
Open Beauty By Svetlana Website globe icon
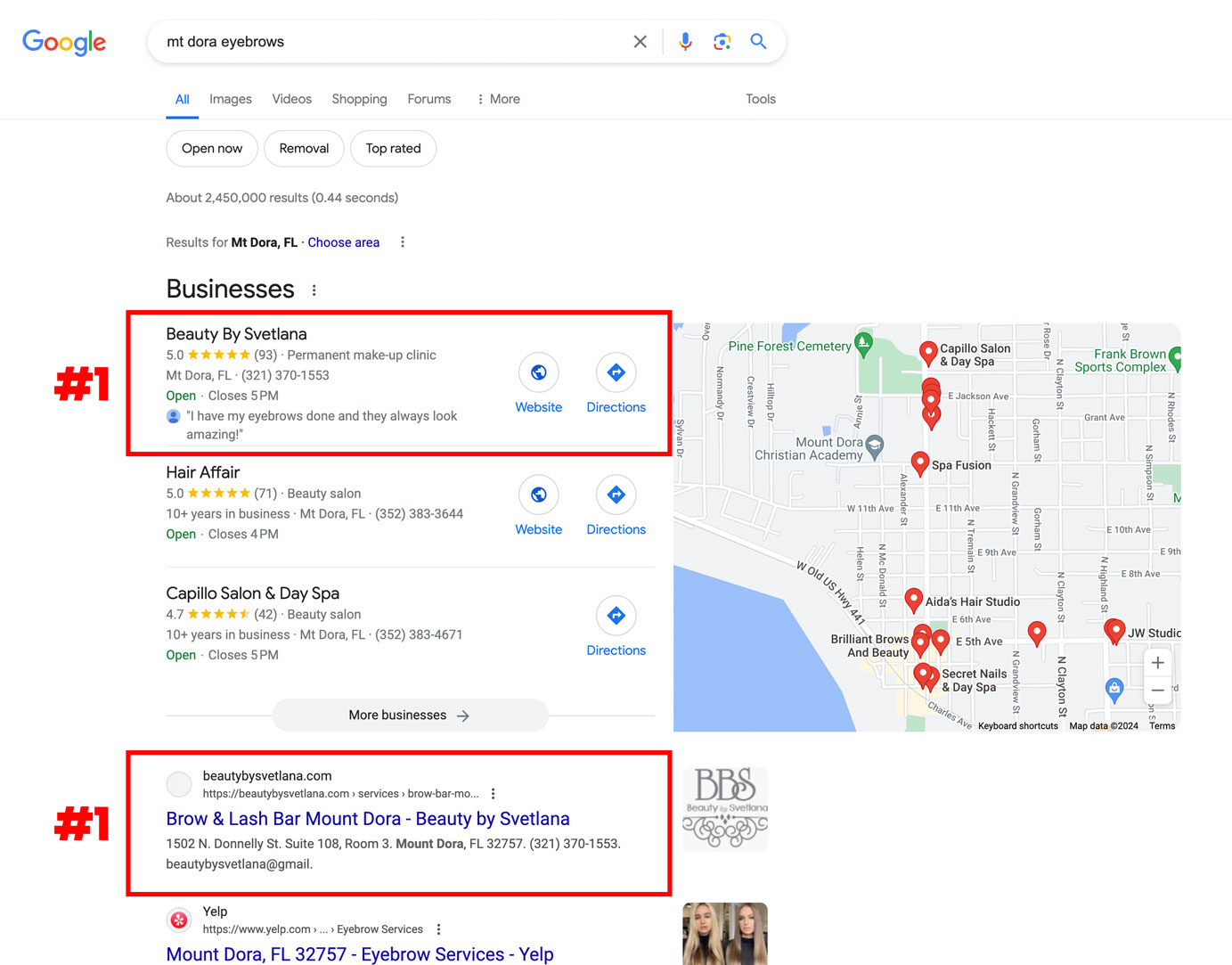[539, 372]
